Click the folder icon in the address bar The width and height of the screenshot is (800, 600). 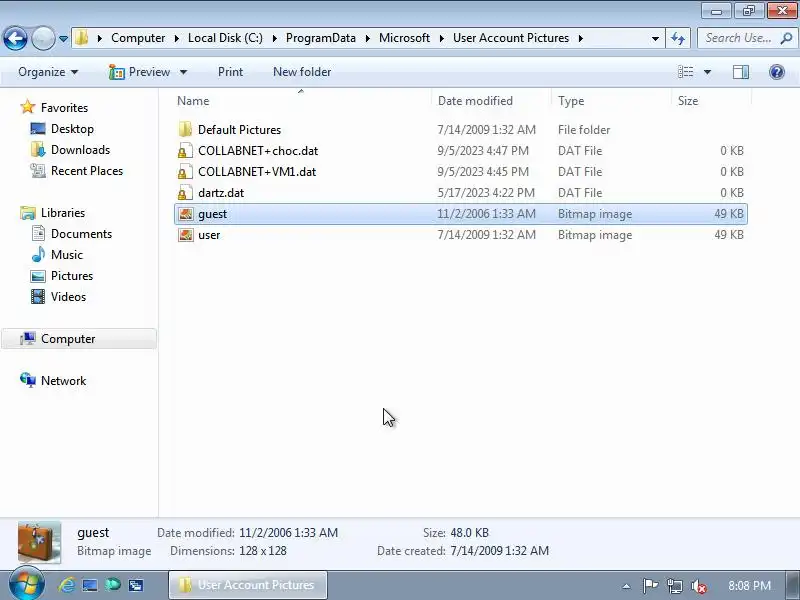click(x=82, y=38)
